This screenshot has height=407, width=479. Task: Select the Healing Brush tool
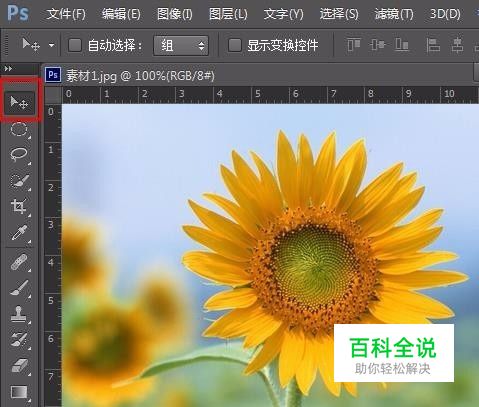pyautogui.click(x=19, y=262)
